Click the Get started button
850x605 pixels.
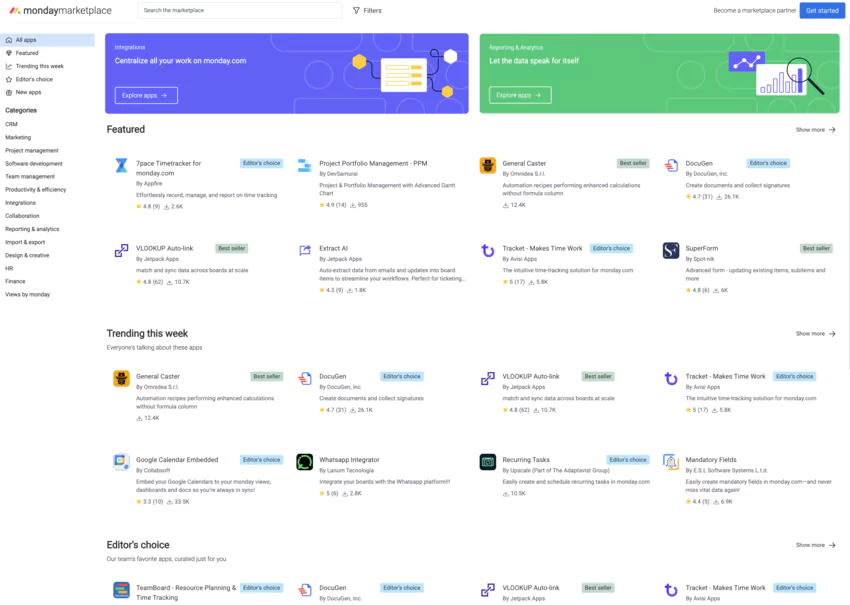pos(822,10)
